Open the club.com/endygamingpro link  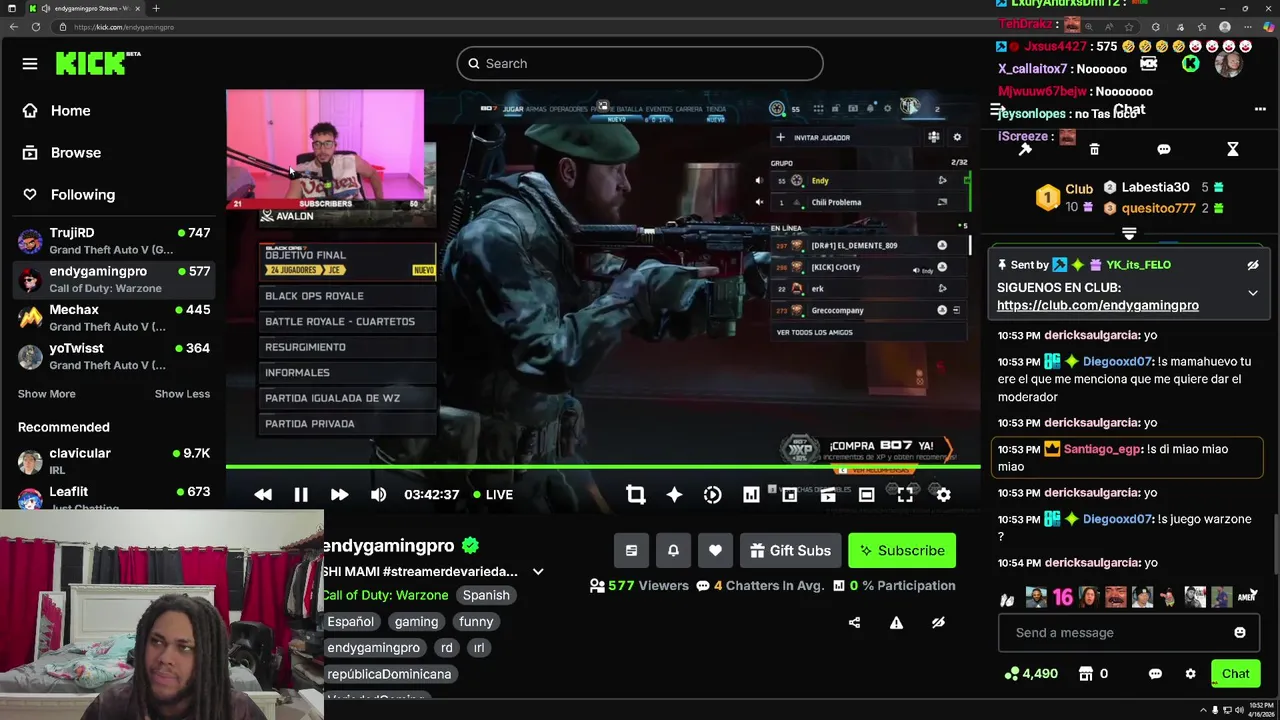(1098, 305)
